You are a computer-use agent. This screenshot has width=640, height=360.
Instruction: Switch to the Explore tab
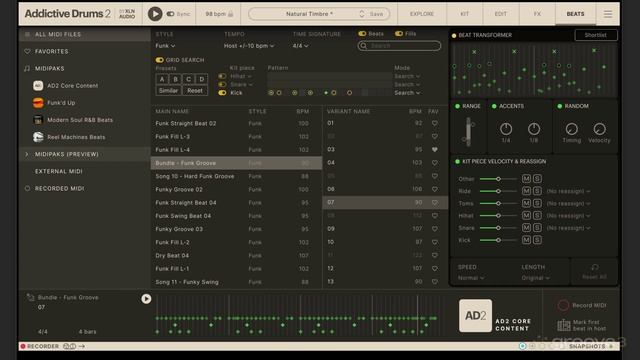422,14
